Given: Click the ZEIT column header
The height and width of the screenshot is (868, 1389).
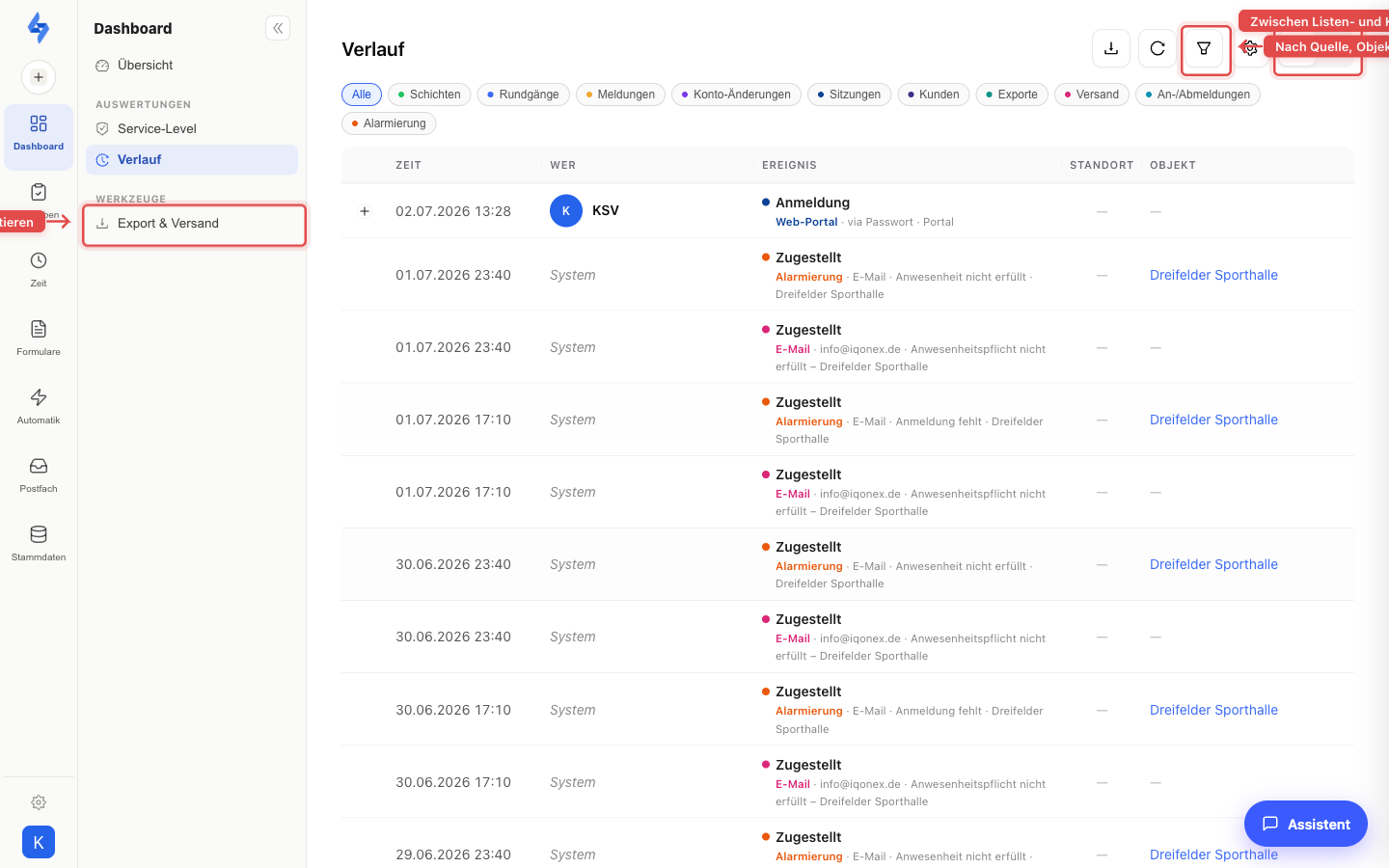Looking at the screenshot, I should click(408, 165).
